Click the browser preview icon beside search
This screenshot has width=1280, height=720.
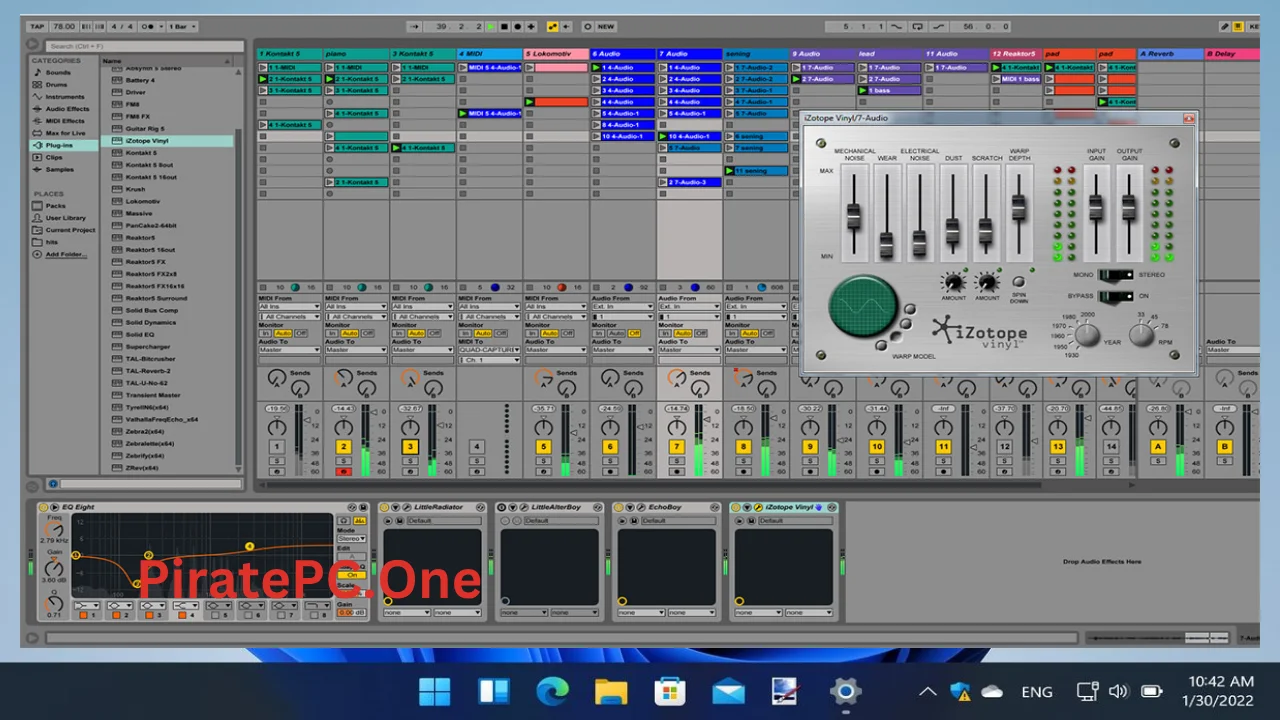[x=33, y=45]
